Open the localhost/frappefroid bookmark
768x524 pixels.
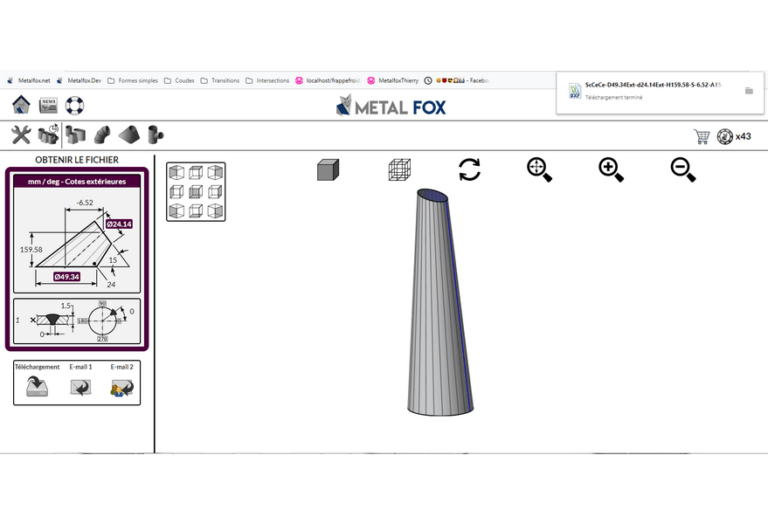pos(328,80)
